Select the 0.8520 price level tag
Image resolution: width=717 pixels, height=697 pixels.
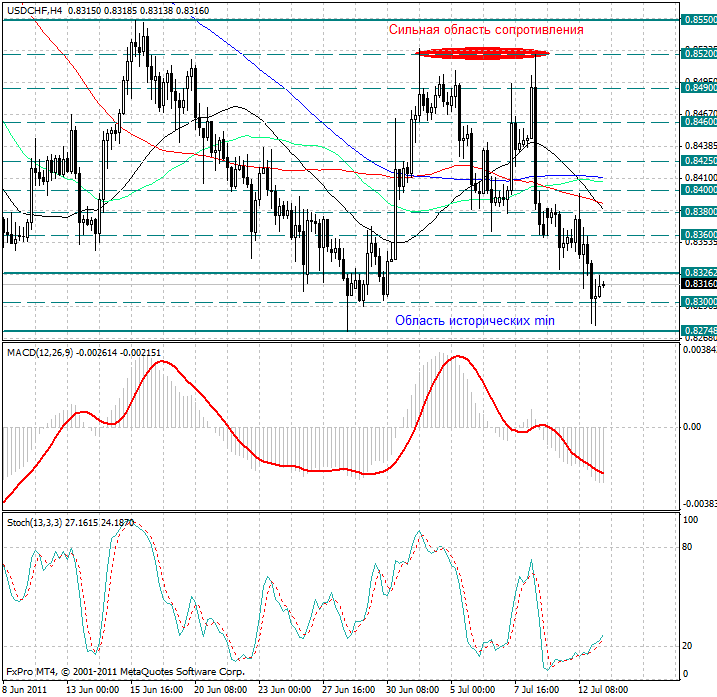tap(698, 53)
